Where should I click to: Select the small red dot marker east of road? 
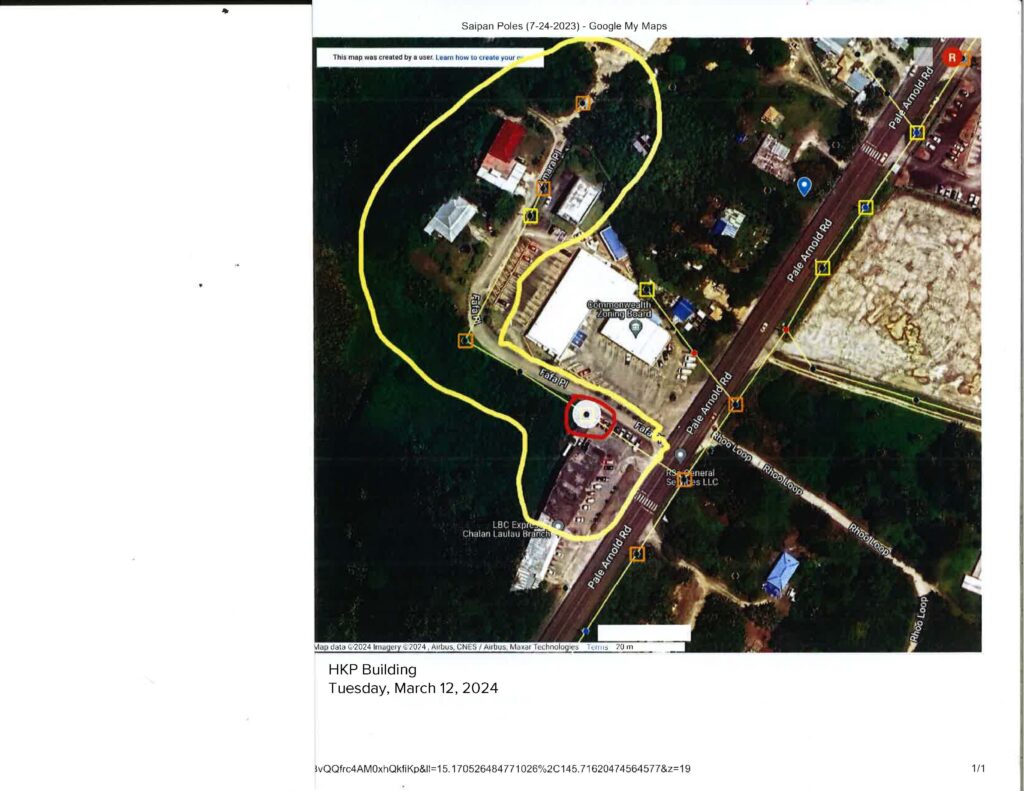[787, 330]
